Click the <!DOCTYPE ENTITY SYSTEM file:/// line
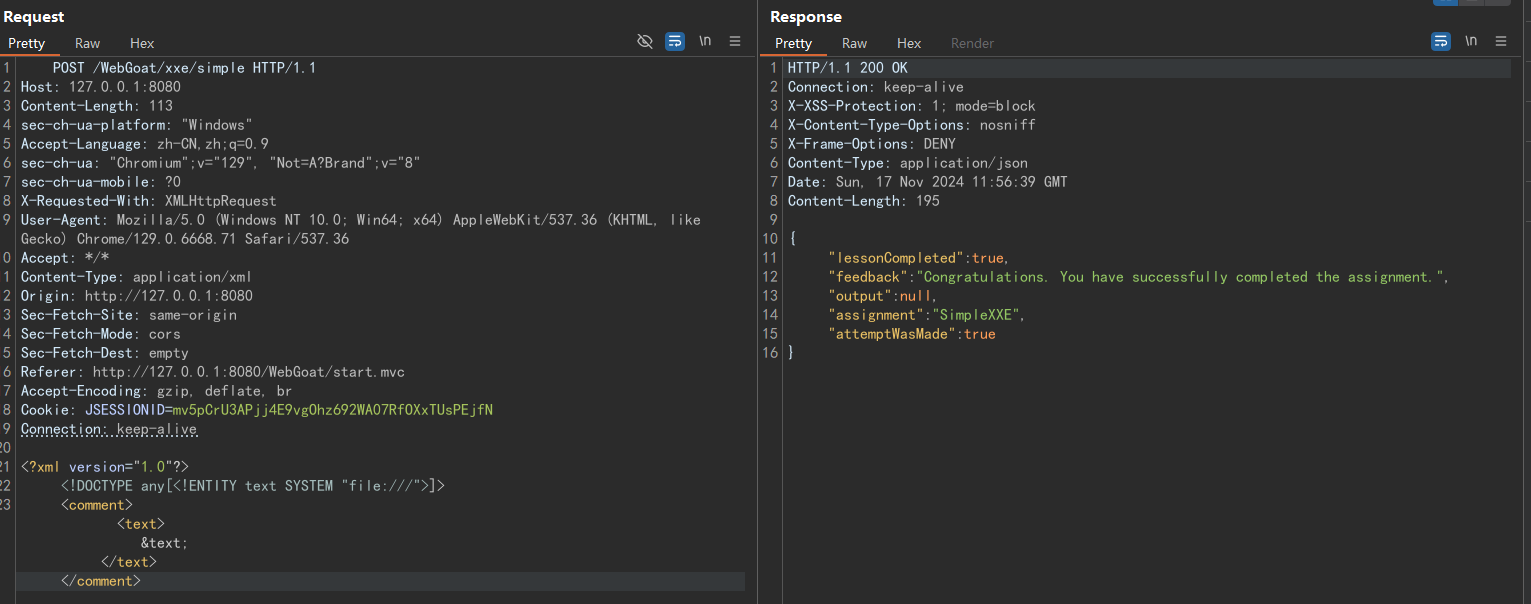This screenshot has width=1531, height=604. [252, 486]
